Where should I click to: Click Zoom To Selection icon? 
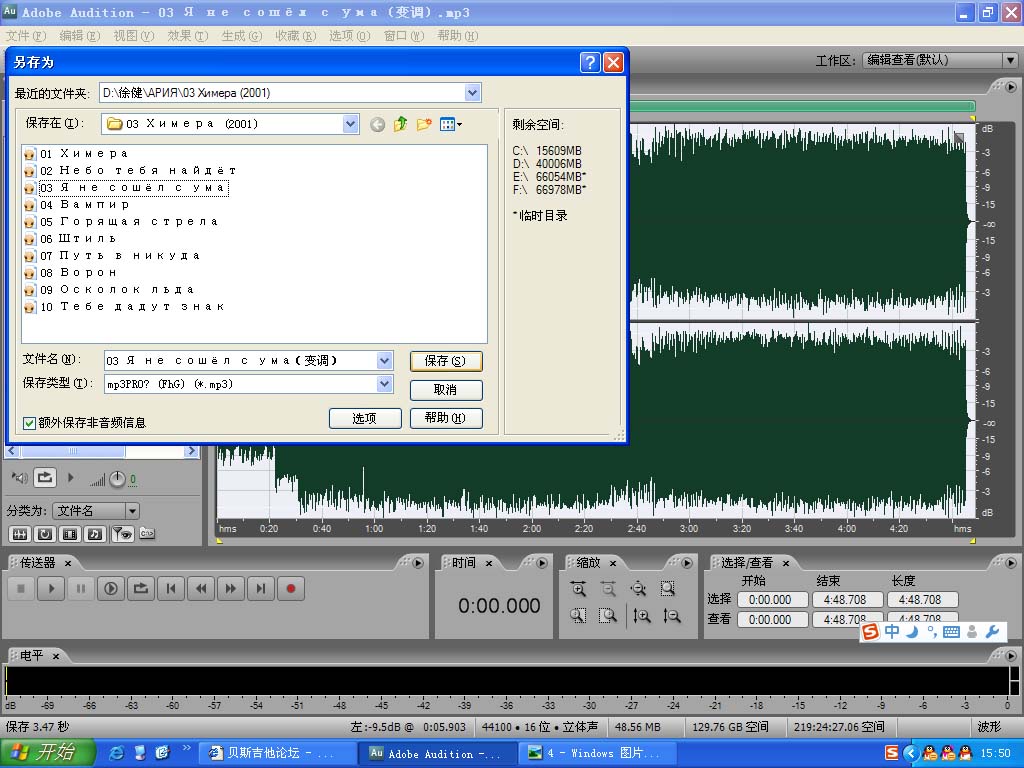(x=667, y=589)
